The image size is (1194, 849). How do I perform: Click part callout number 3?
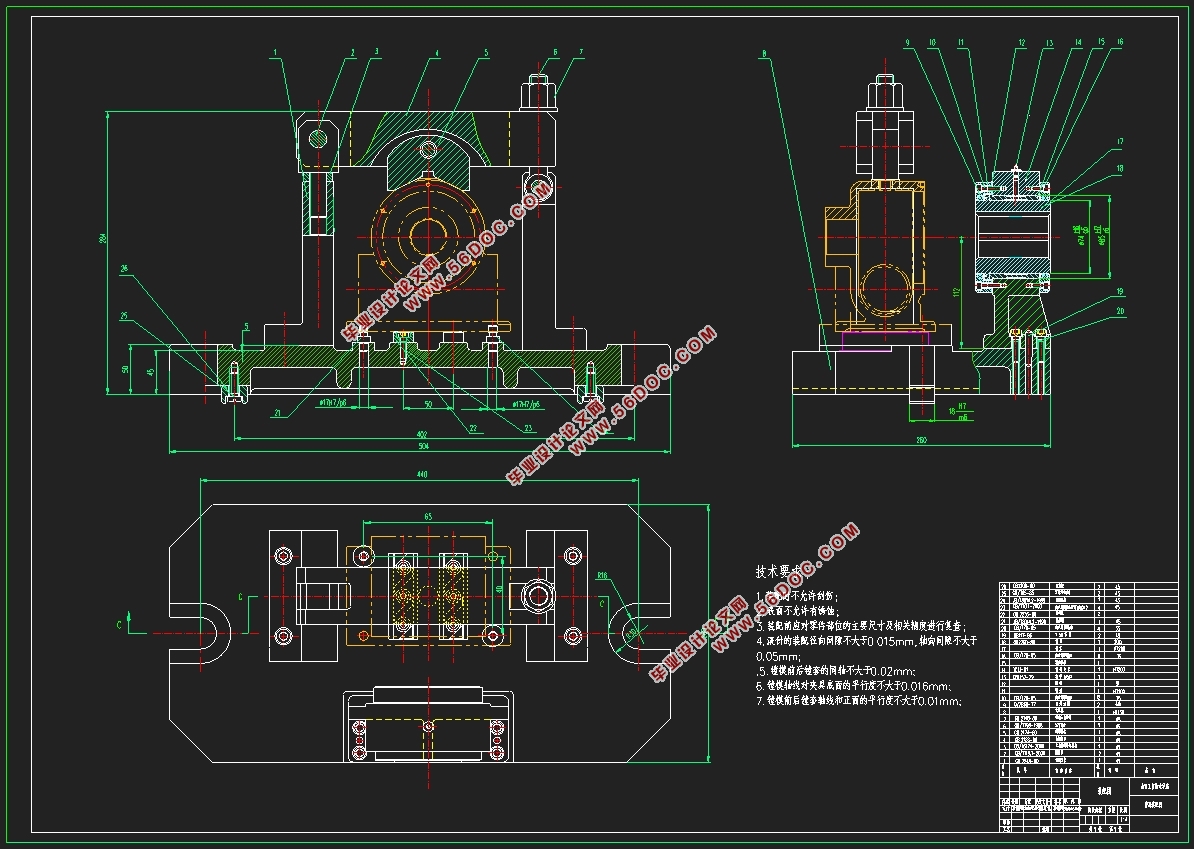click(377, 52)
